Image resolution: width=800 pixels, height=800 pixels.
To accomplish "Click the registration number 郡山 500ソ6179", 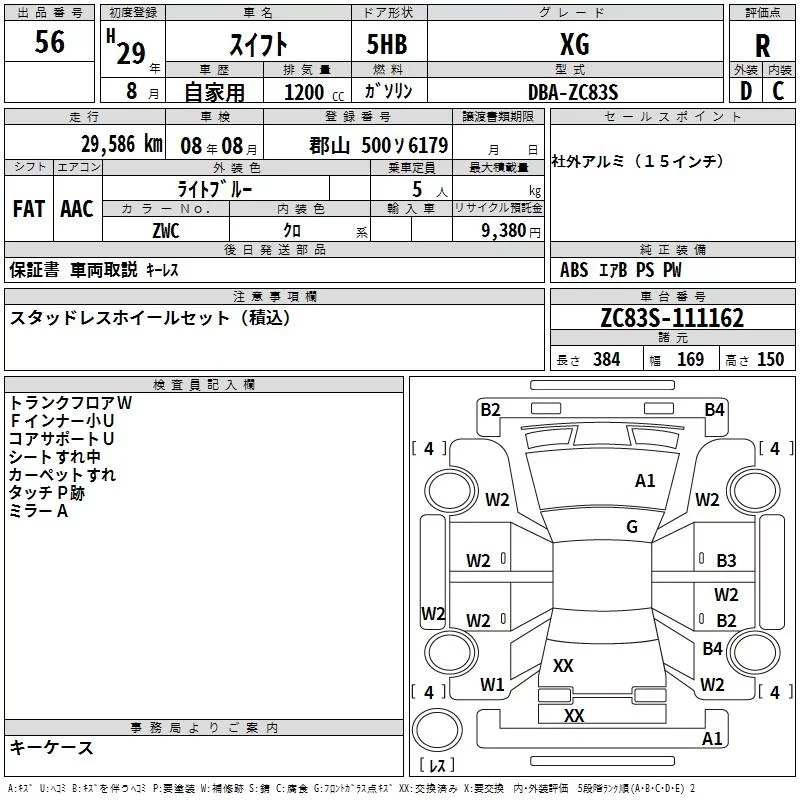I will tap(378, 144).
